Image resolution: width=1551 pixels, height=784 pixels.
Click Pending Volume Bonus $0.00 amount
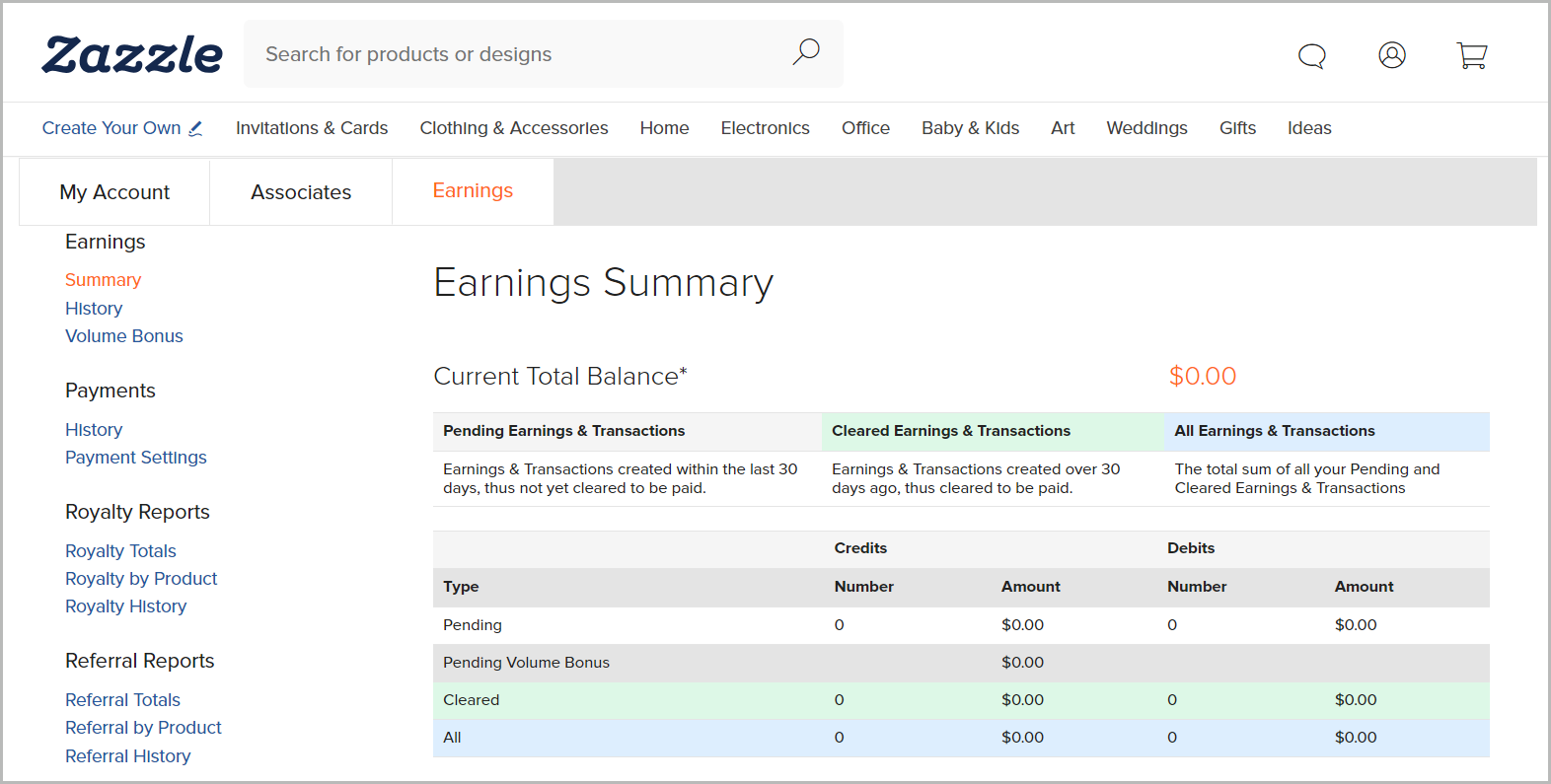point(1022,663)
